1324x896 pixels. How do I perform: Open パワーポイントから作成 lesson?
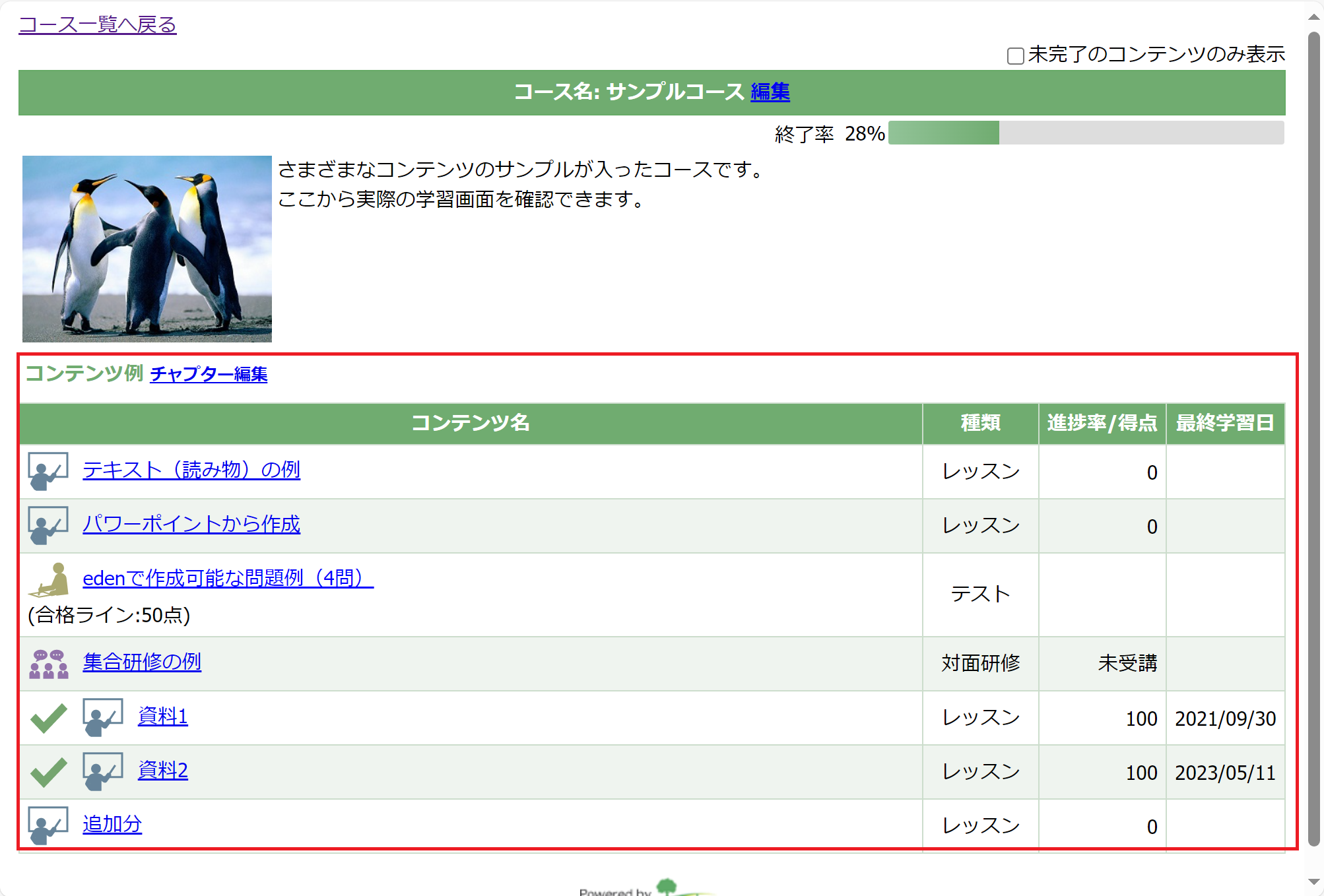(x=191, y=524)
